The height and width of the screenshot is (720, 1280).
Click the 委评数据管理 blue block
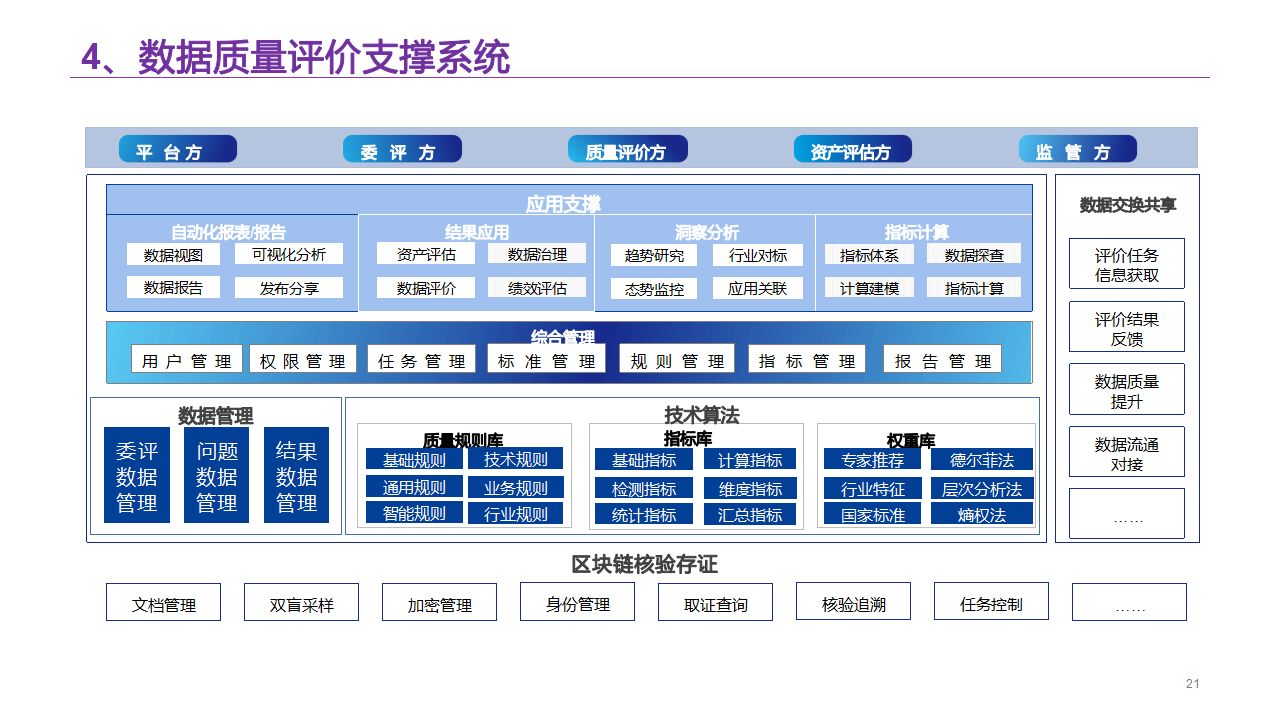[x=137, y=475]
